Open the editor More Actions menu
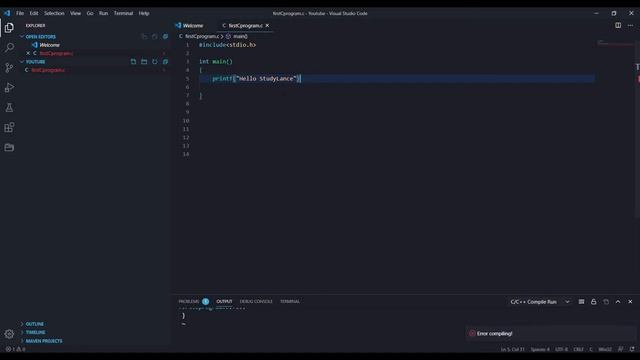The height and width of the screenshot is (360, 640). [630, 25]
